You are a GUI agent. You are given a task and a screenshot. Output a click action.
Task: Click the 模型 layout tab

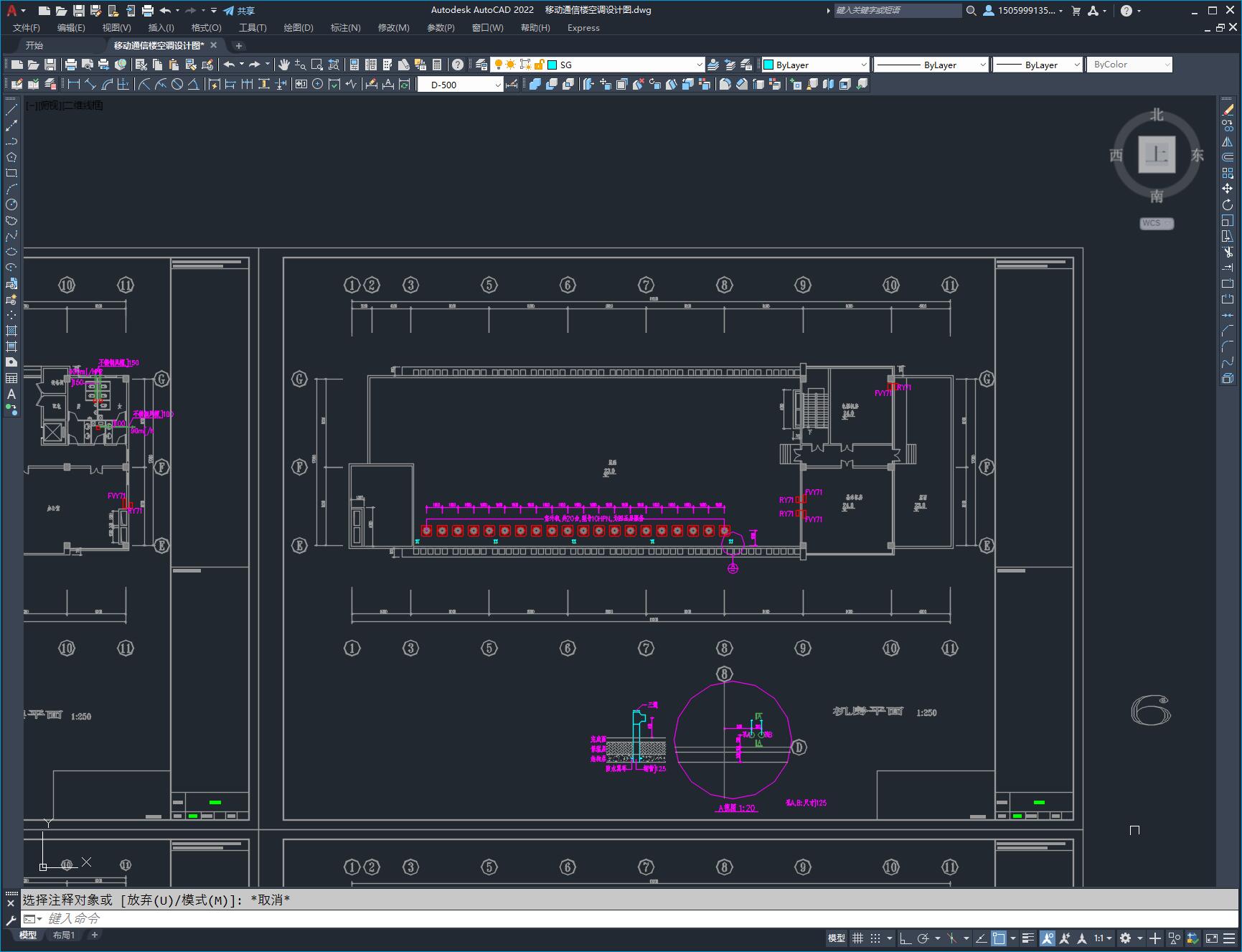(28, 935)
